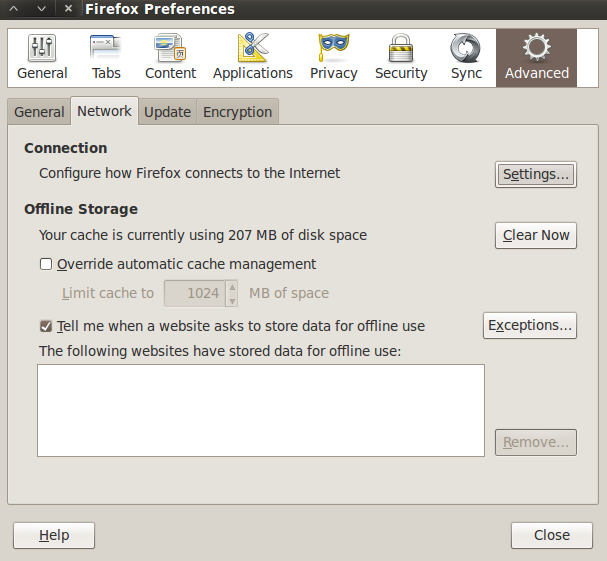Click the title bar roll-up arrow
This screenshot has height=561, width=607.
point(14,9)
